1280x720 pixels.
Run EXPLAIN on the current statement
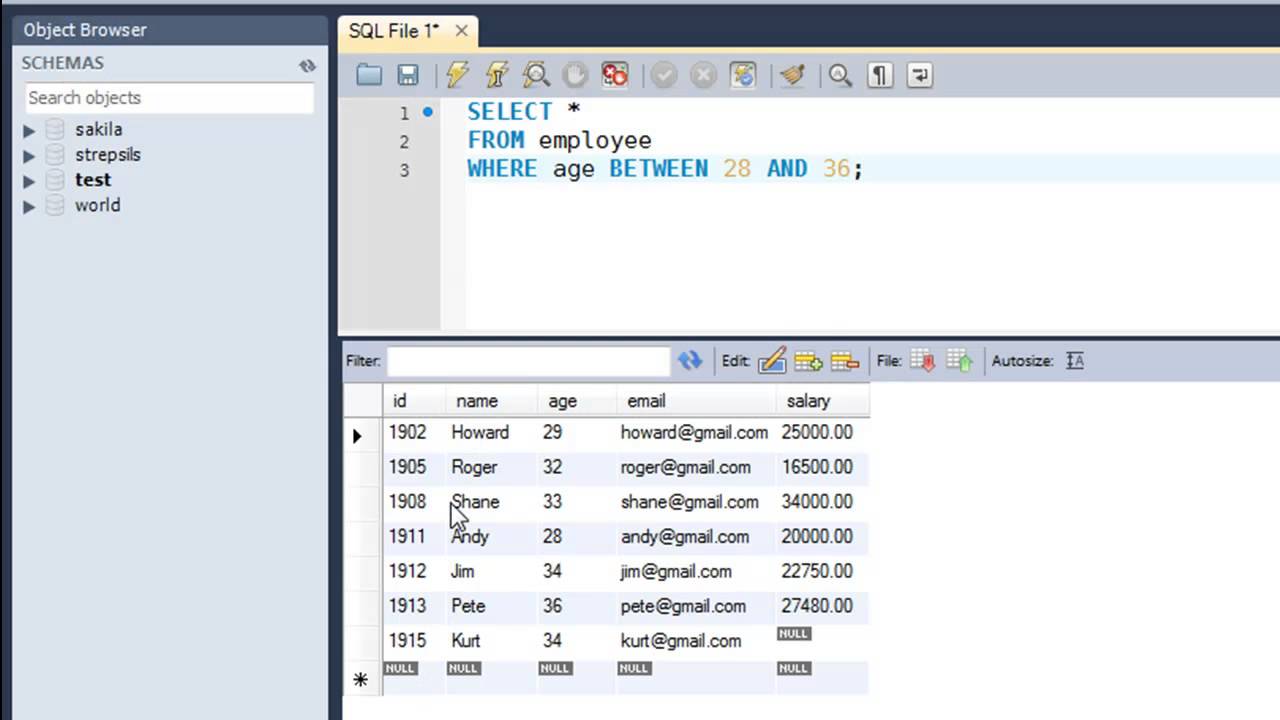click(x=536, y=75)
